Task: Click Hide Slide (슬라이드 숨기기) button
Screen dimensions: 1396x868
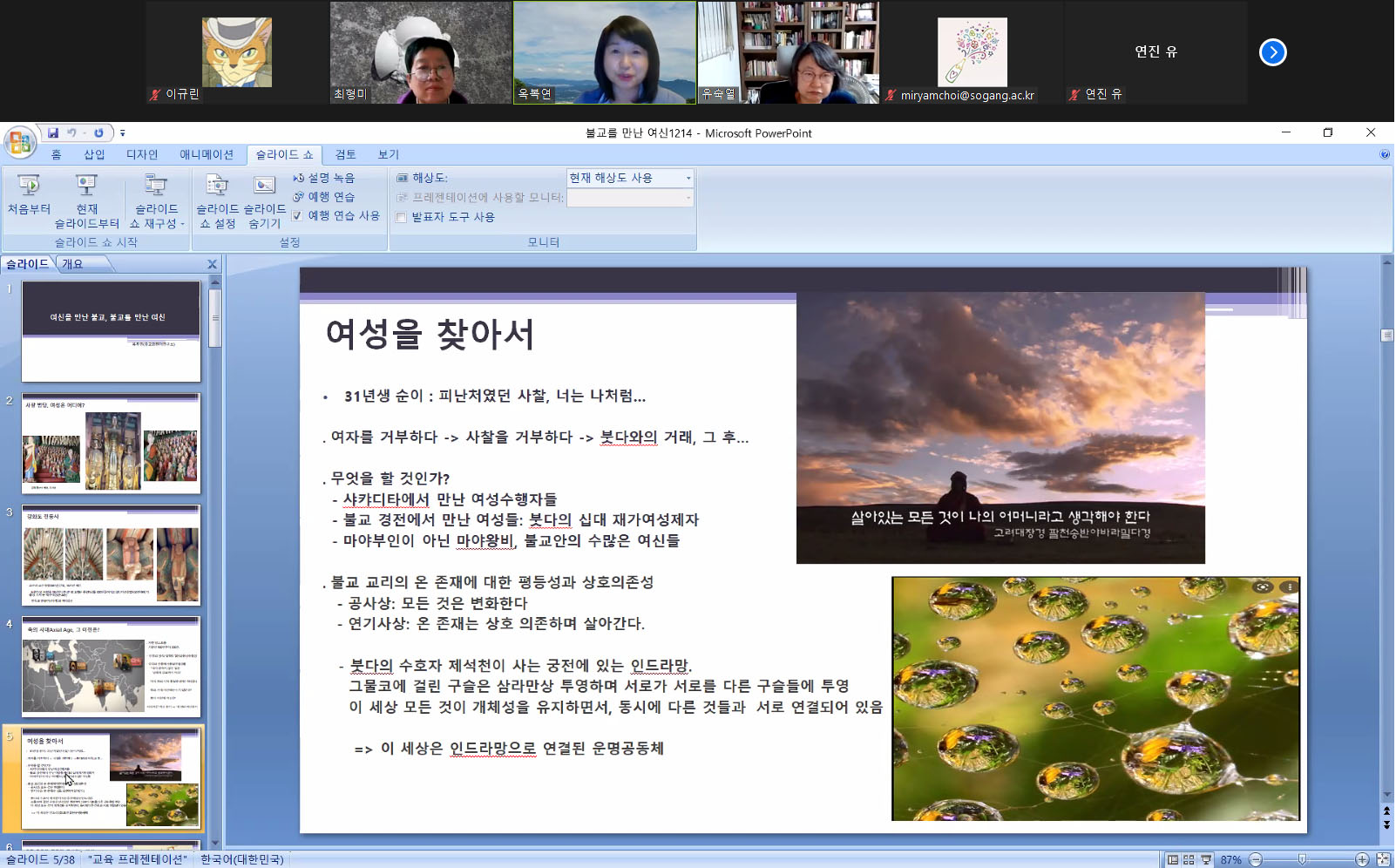Action: [264, 202]
